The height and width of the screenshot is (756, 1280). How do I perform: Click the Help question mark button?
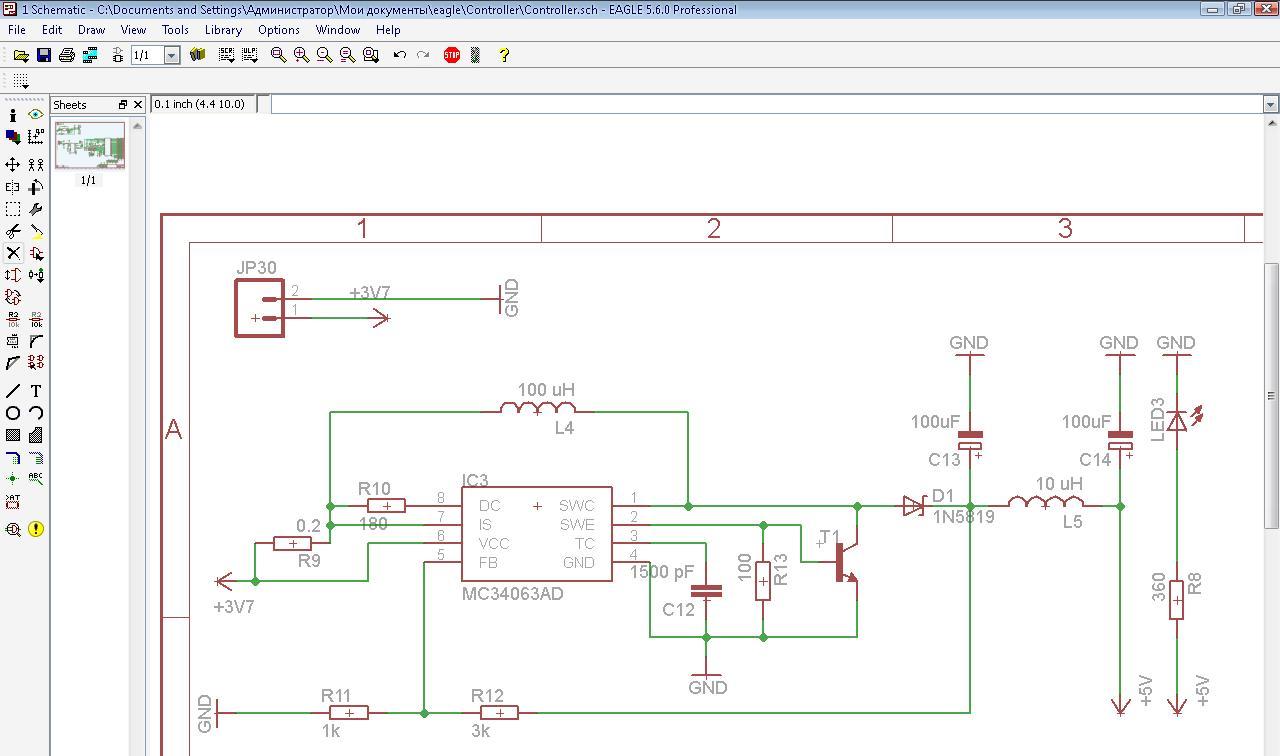point(504,55)
